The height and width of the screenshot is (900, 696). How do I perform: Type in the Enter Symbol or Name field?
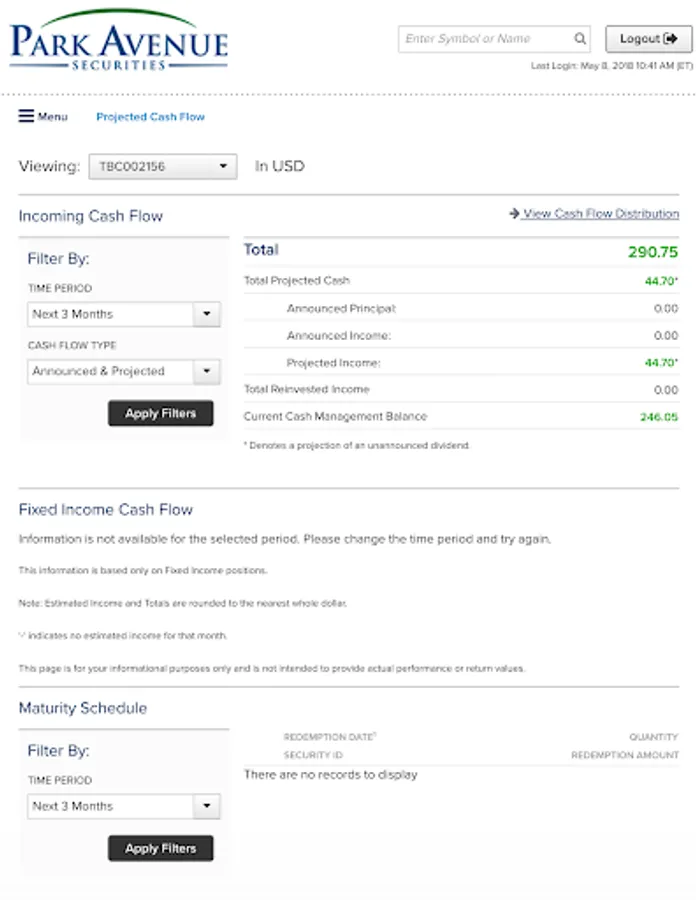[485, 39]
